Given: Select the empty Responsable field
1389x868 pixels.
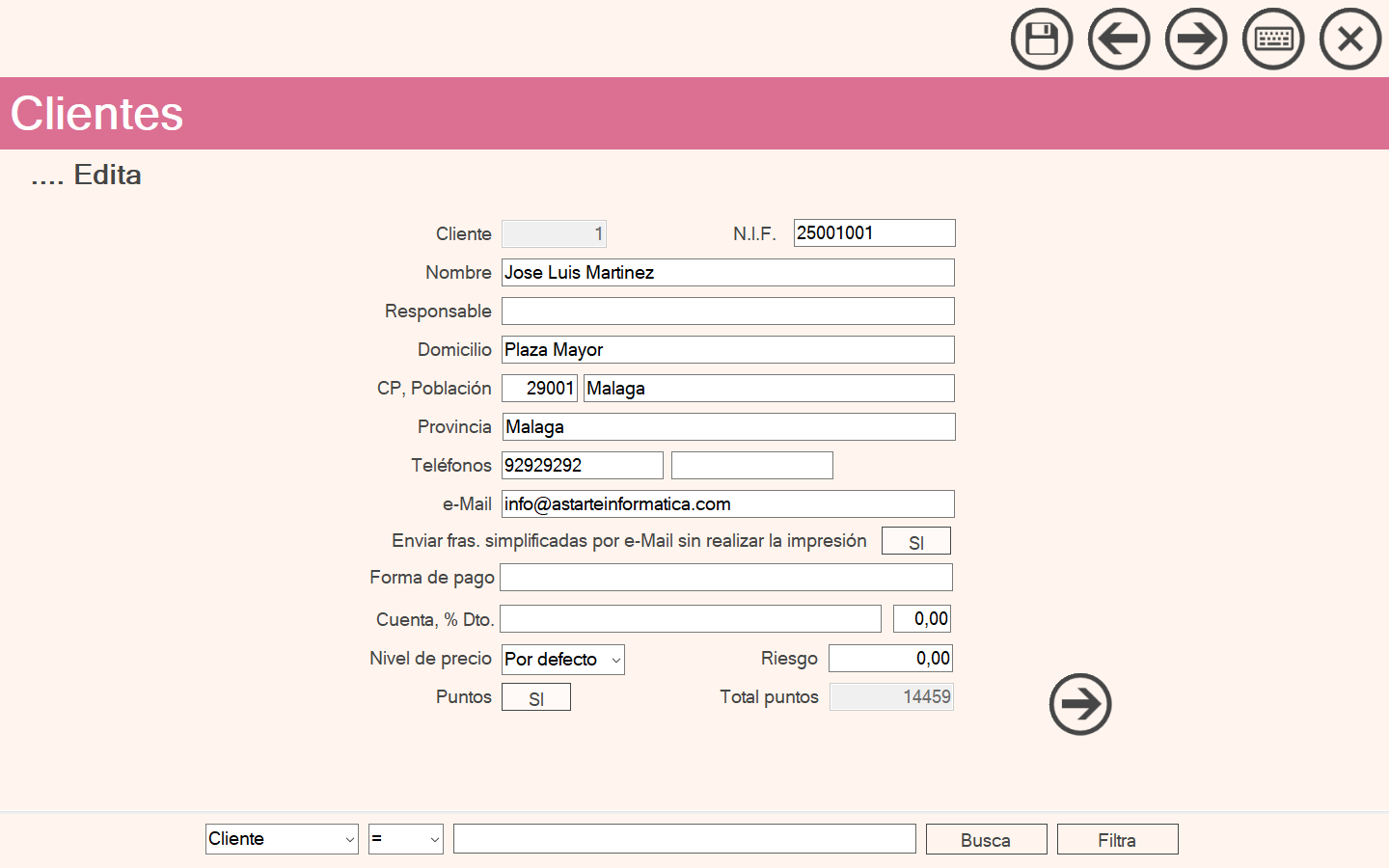Looking at the screenshot, I should 727,312.
